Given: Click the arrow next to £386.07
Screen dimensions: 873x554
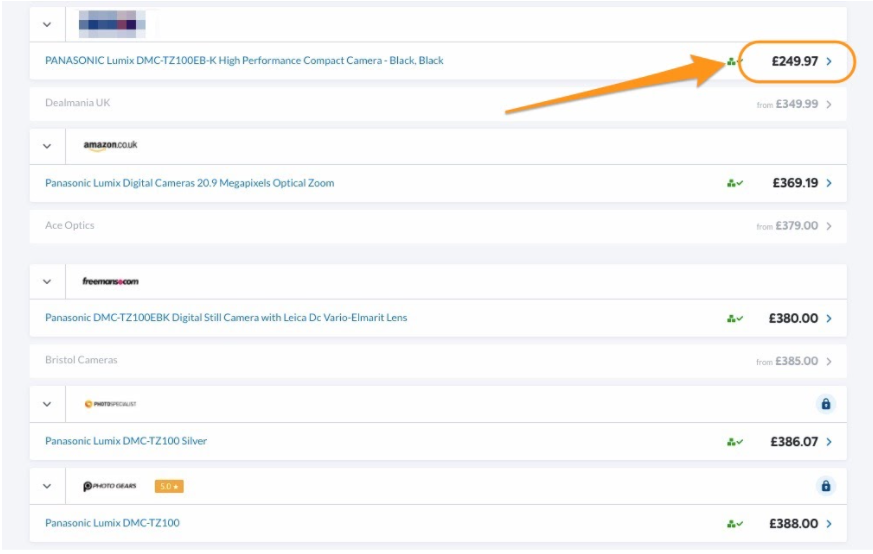Looking at the screenshot, I should pyautogui.click(x=829, y=442).
